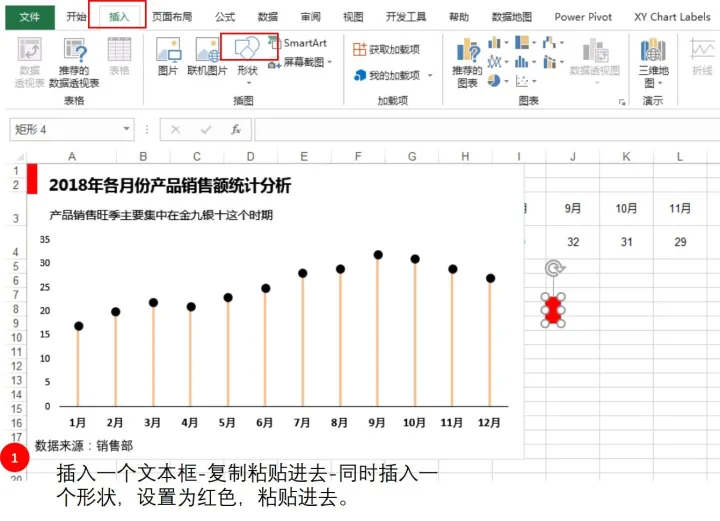
Task: Open the XY Chart Labels tab
Action: pos(672,17)
